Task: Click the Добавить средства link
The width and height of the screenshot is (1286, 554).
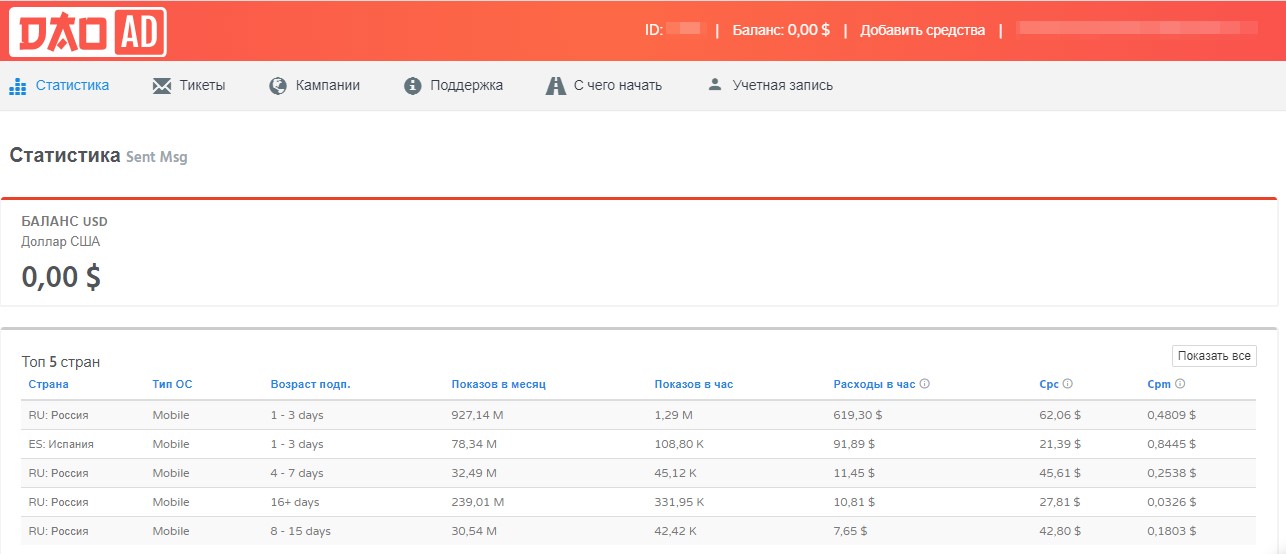Action: pos(922,30)
